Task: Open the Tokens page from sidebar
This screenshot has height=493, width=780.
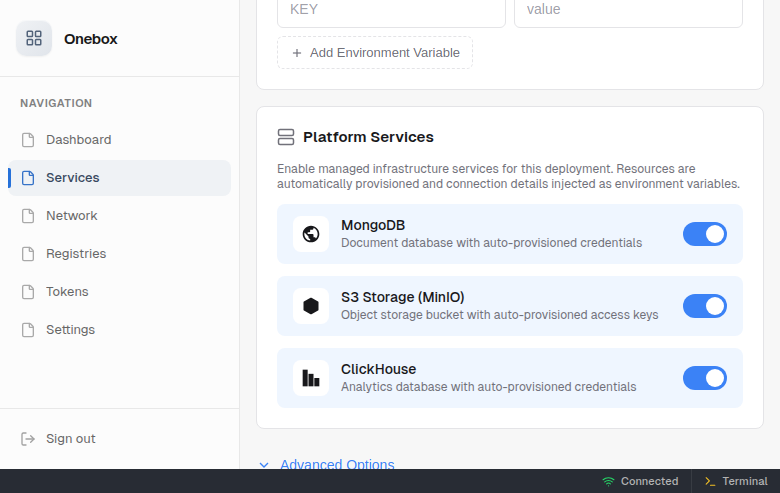Action: coord(67,292)
